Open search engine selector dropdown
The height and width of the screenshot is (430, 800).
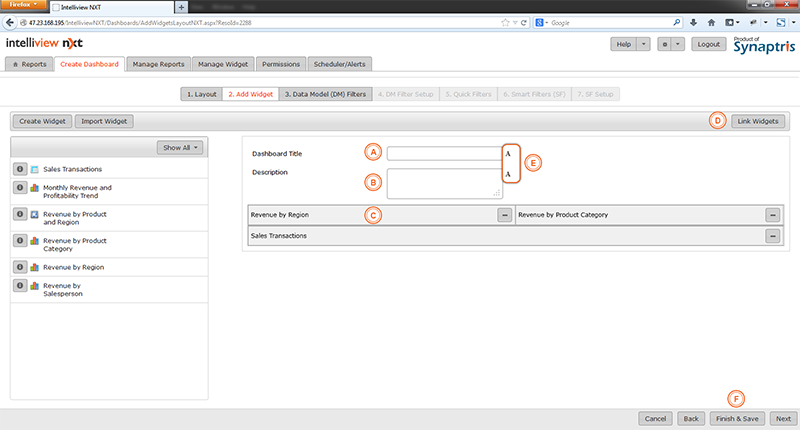point(541,22)
